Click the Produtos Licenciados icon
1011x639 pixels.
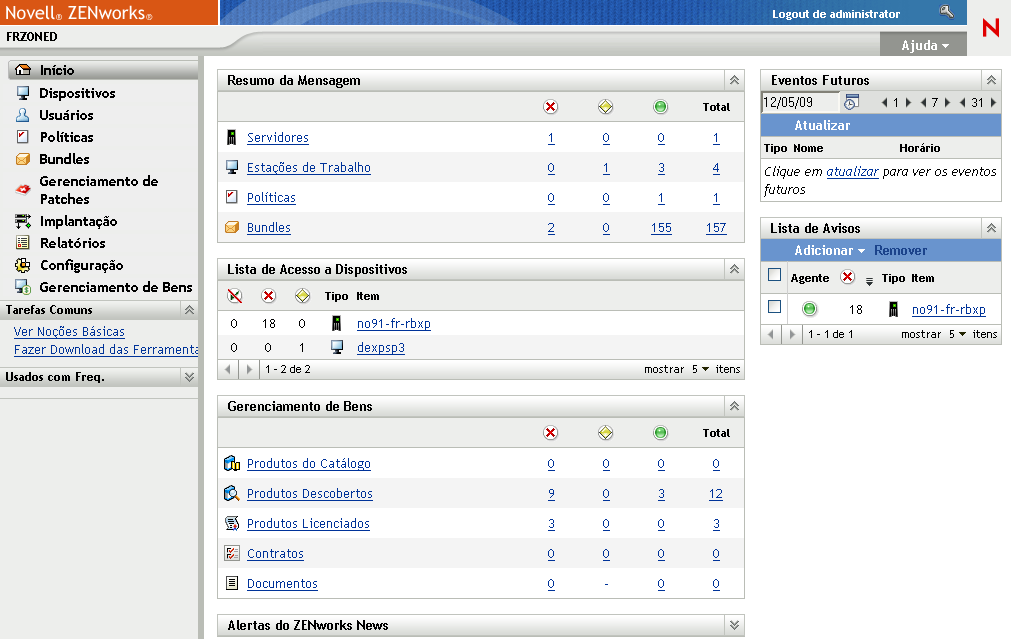[x=232, y=524]
